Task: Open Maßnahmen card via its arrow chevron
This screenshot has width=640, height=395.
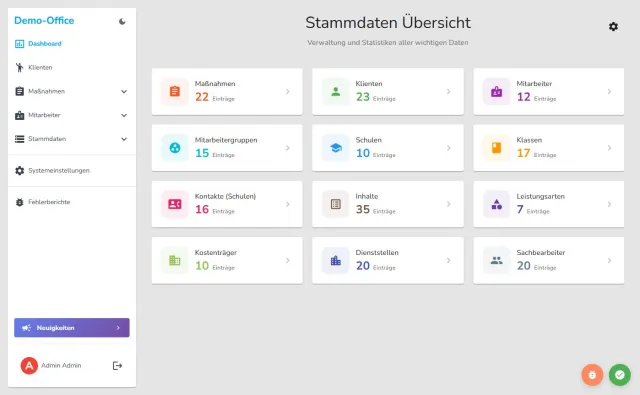Action: click(x=288, y=91)
